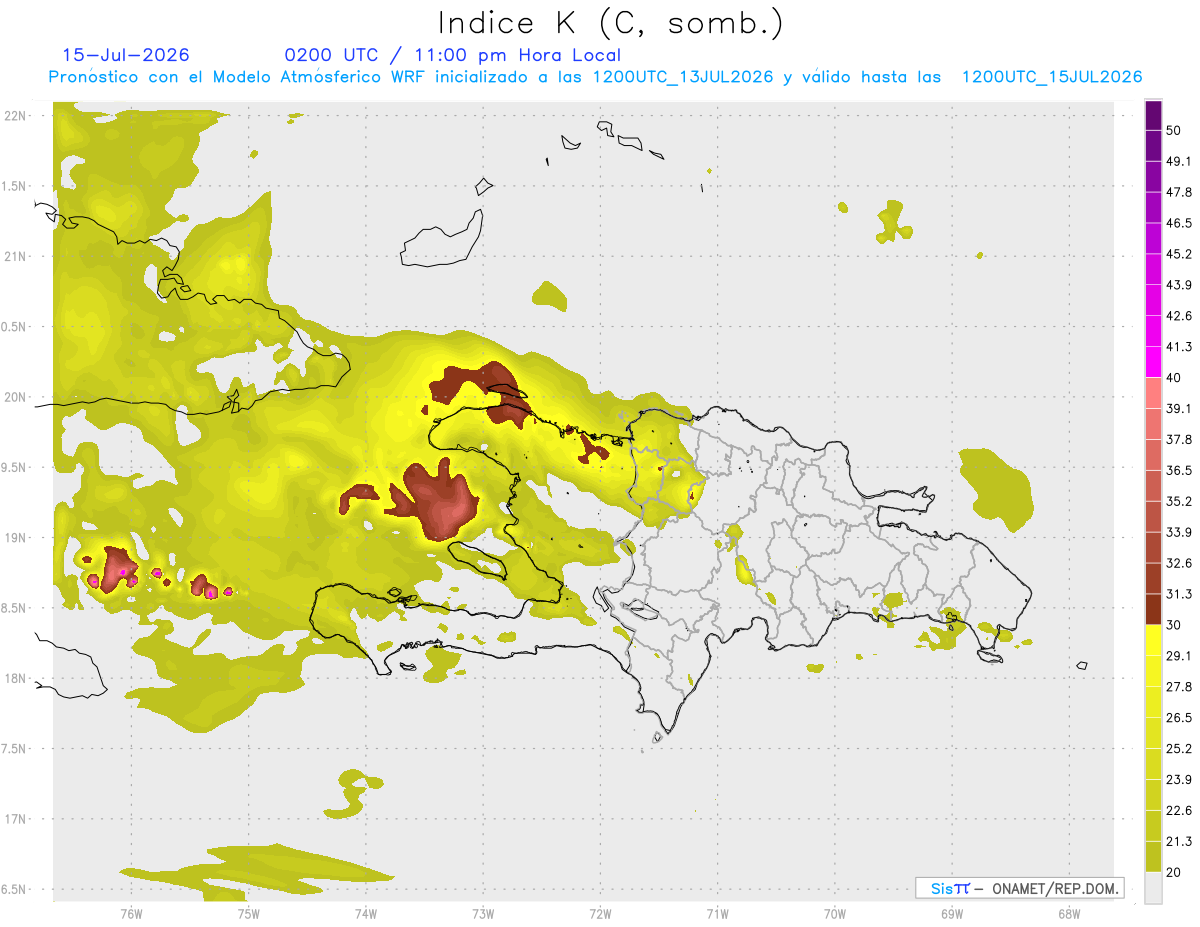Screen dimensions: 1200x927
Task: Click the '70W' longitude label
Action: point(835,914)
